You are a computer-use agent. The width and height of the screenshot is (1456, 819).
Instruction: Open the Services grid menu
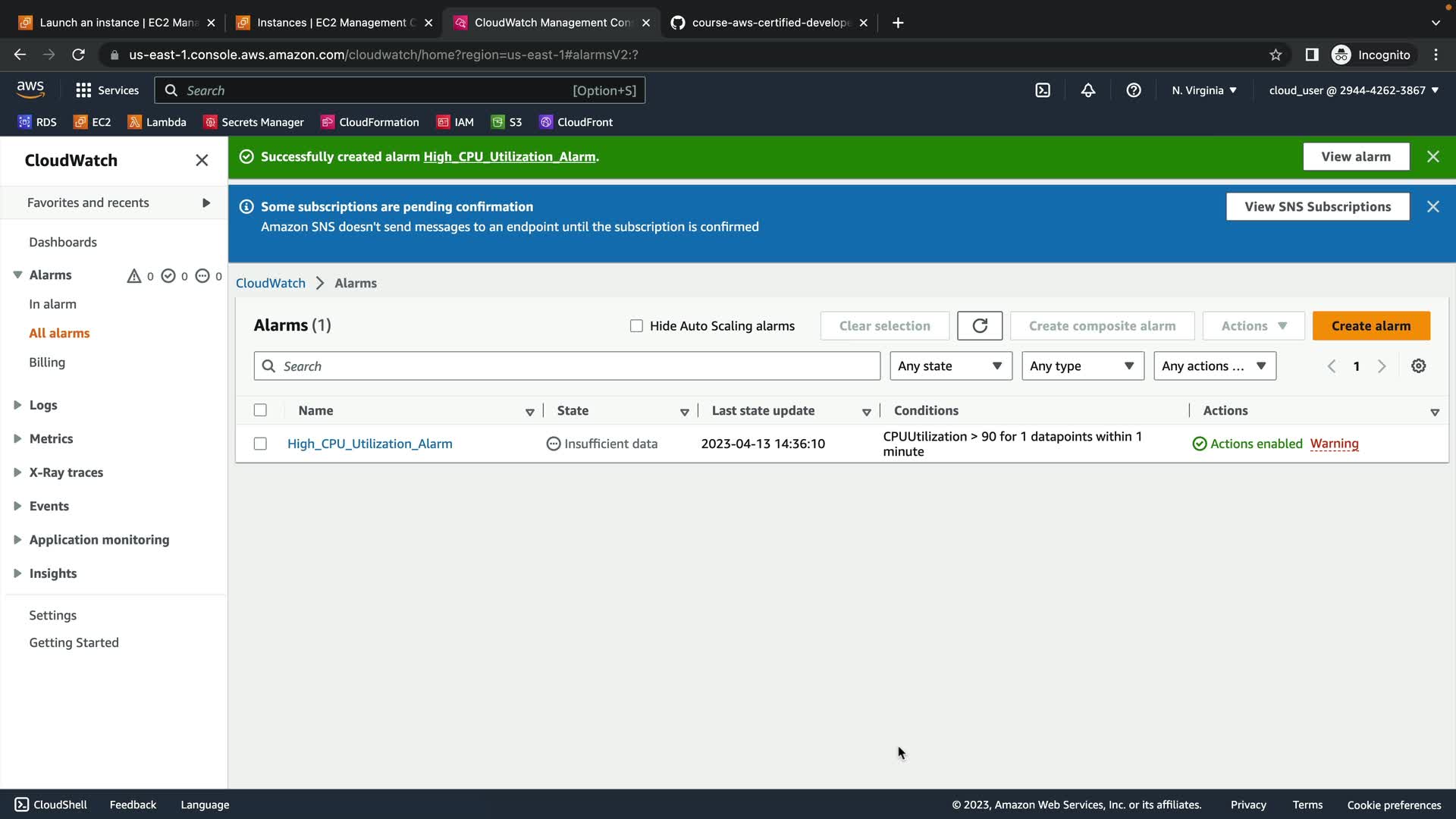pyautogui.click(x=107, y=90)
